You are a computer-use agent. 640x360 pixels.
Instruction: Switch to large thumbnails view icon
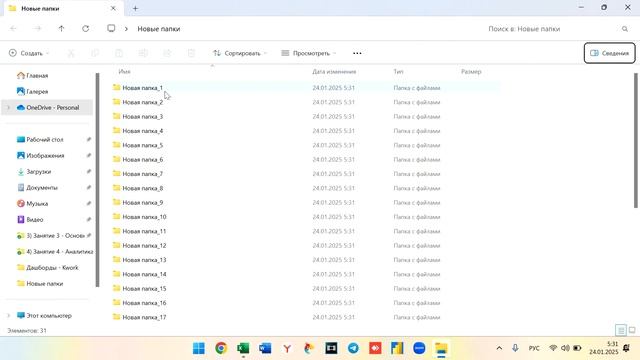click(x=632, y=330)
